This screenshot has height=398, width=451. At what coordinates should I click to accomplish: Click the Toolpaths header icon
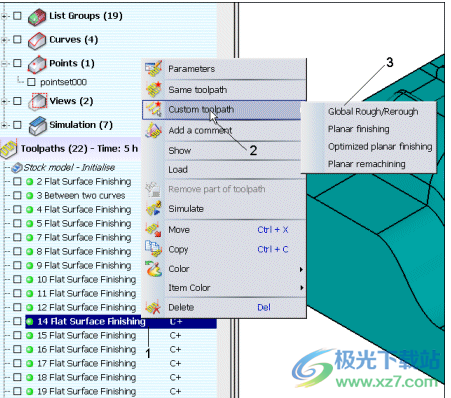(x=9, y=148)
